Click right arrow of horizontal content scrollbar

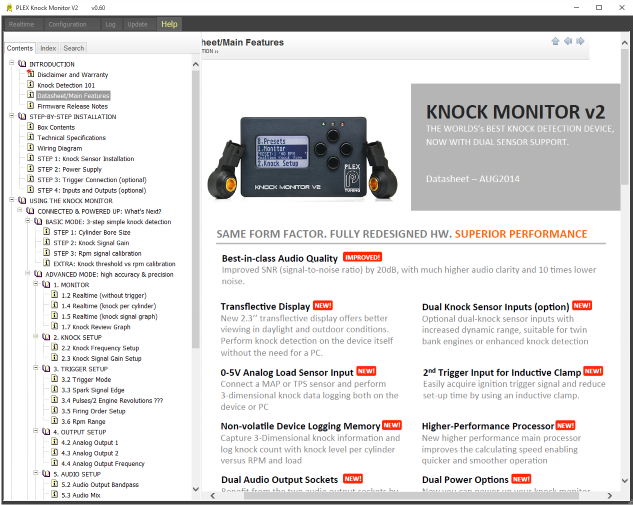tap(610, 496)
